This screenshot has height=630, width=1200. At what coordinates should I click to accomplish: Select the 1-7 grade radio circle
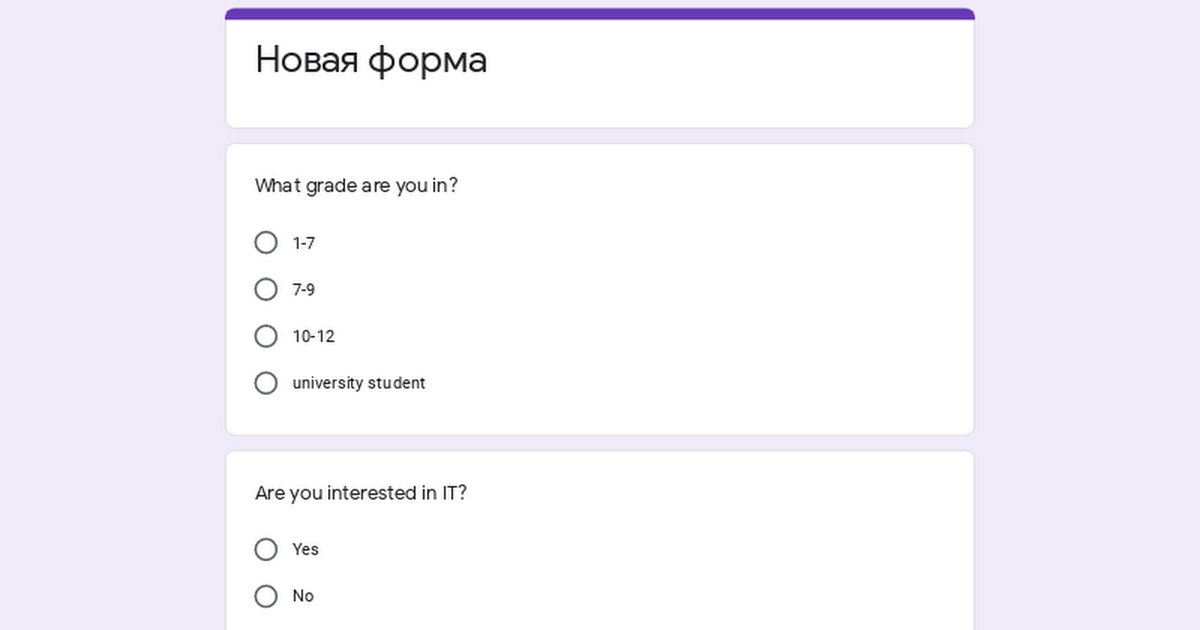[x=266, y=243]
